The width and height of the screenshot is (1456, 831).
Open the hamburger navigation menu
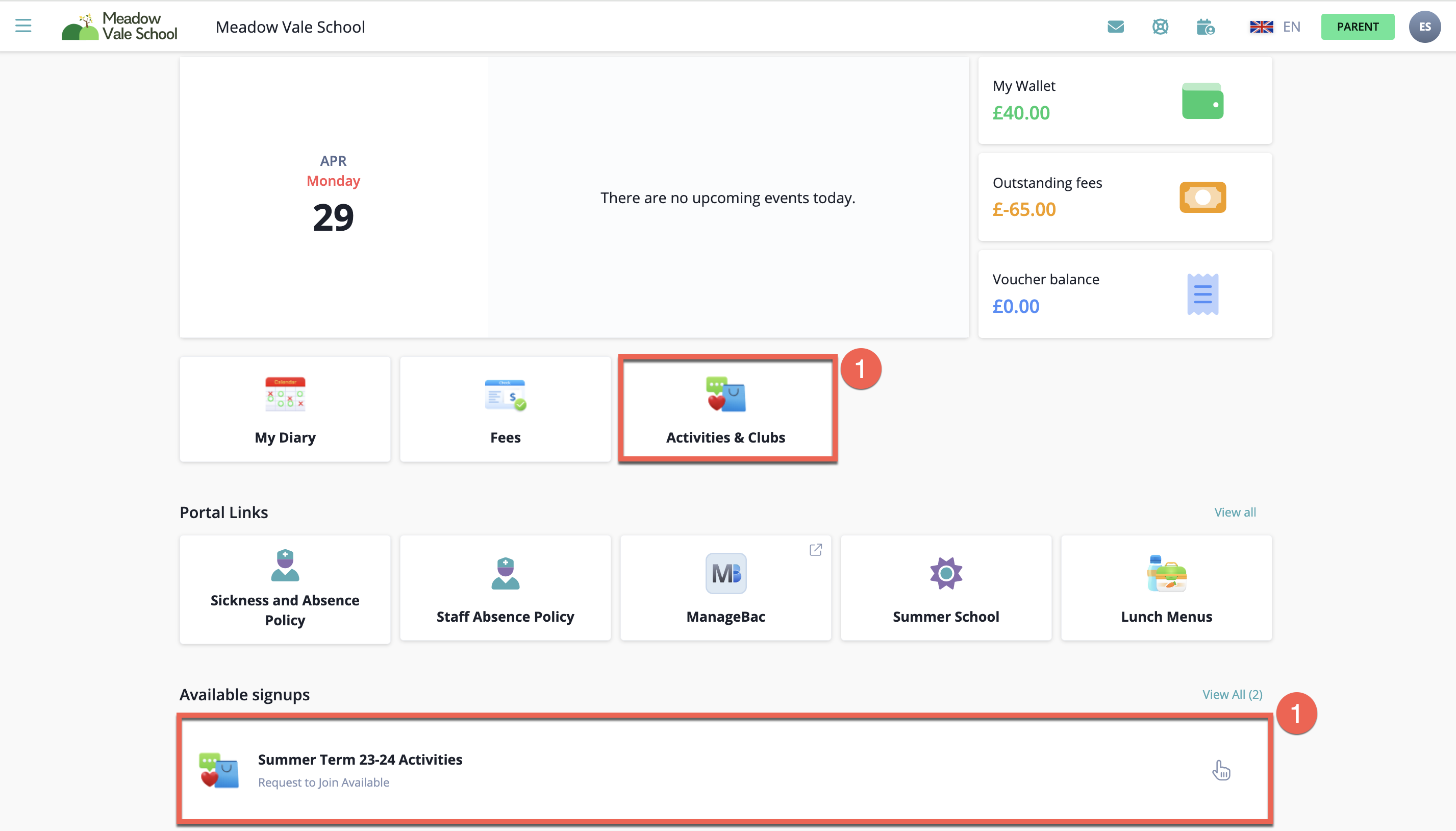click(x=23, y=26)
